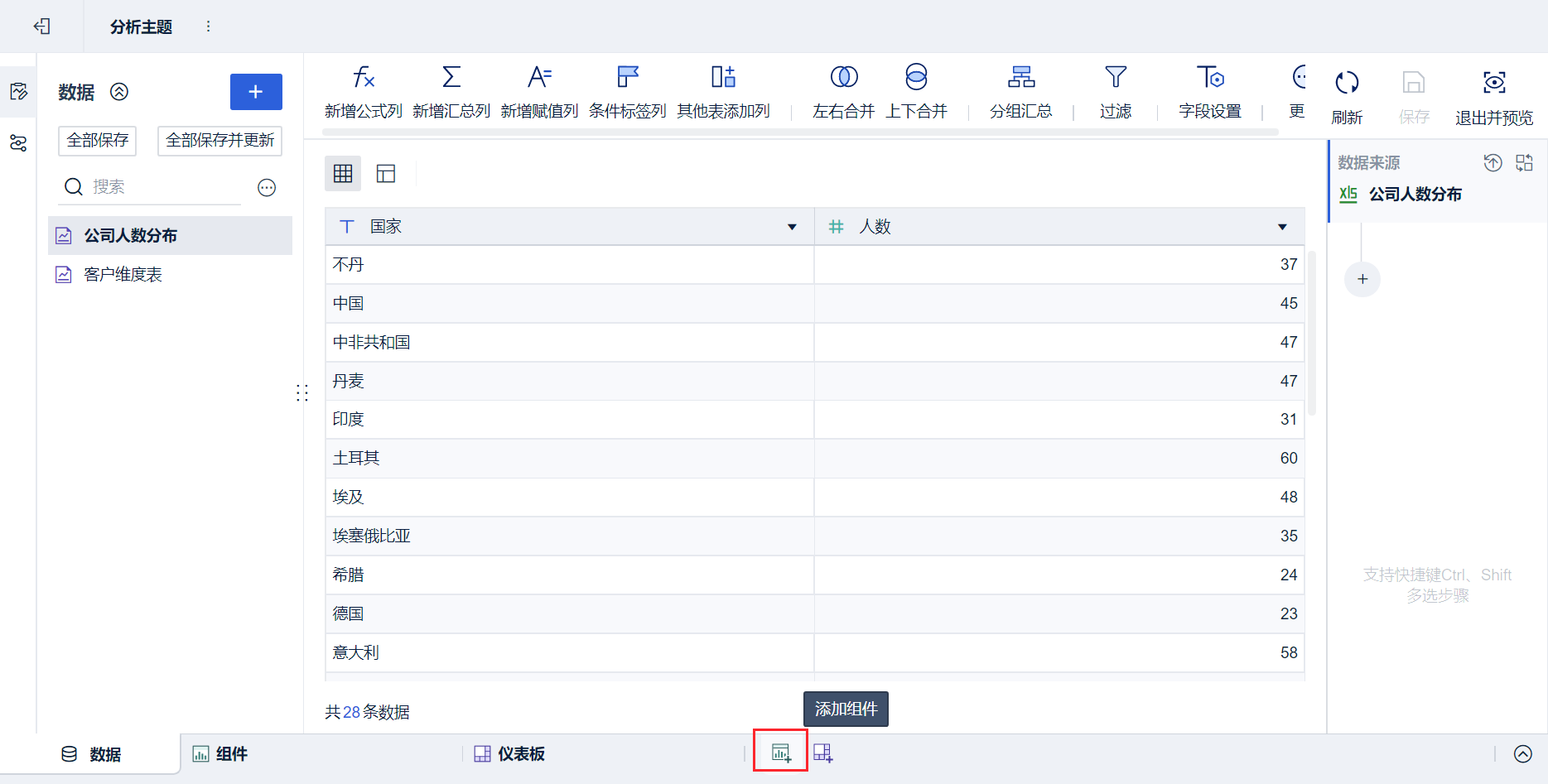
Task: Click the 添加组件 icon in the bottom bar
Action: tap(780, 753)
